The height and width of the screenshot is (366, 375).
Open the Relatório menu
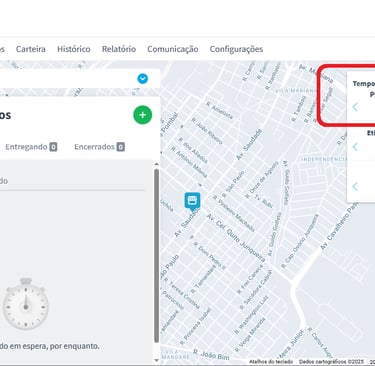(119, 49)
